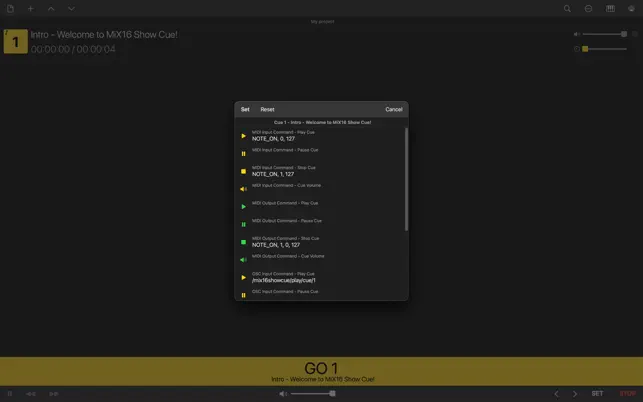Screen dimensions: 643x402
Task: Click MIDI Output Command - Pause Cue label
Action: click(287, 220)
